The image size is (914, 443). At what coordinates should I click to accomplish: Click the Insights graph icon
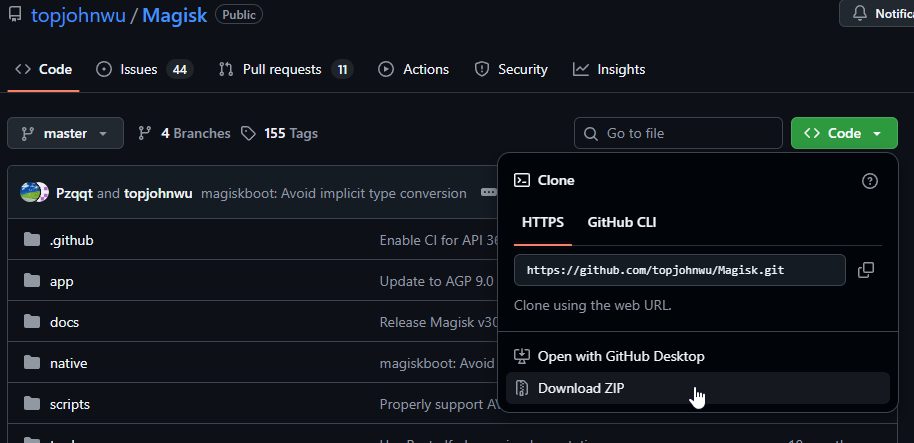[581, 69]
